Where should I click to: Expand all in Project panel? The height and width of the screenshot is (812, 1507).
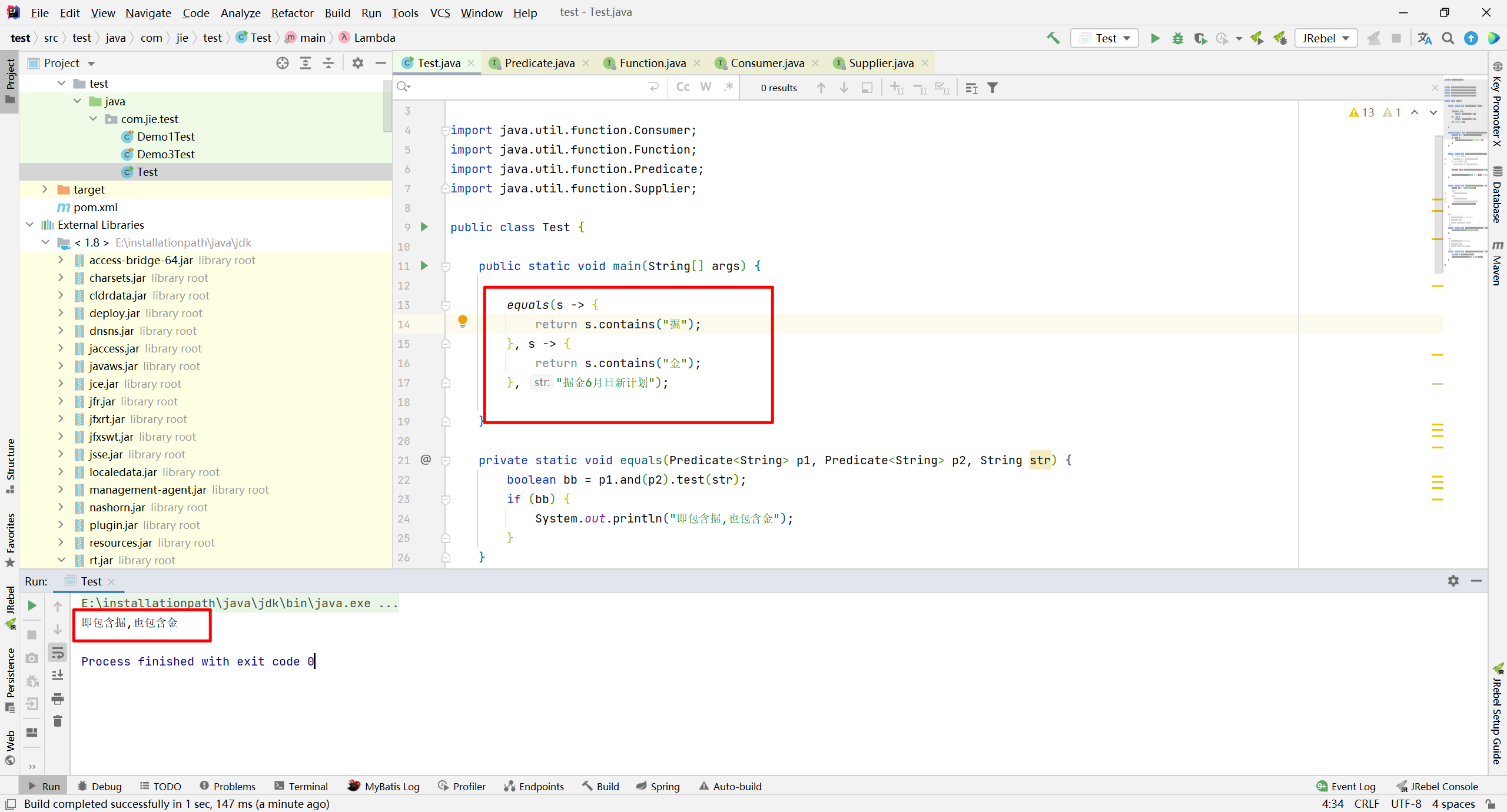pyautogui.click(x=306, y=63)
